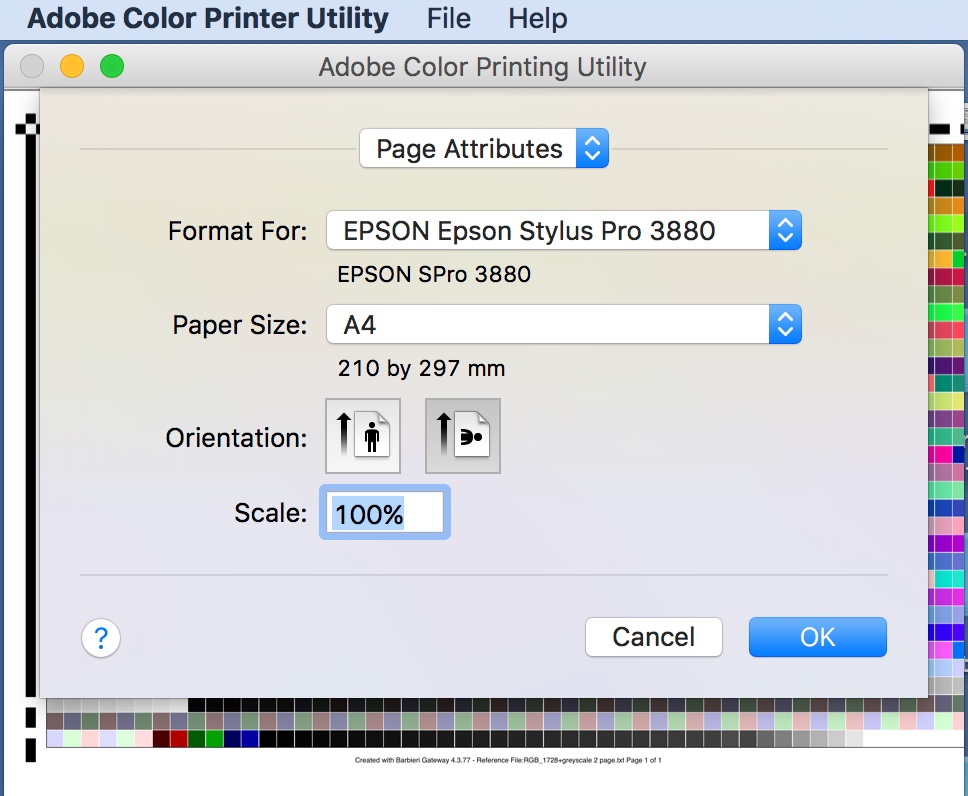This screenshot has width=968, height=796.
Task: Click the green zoom window button
Action: point(112,66)
